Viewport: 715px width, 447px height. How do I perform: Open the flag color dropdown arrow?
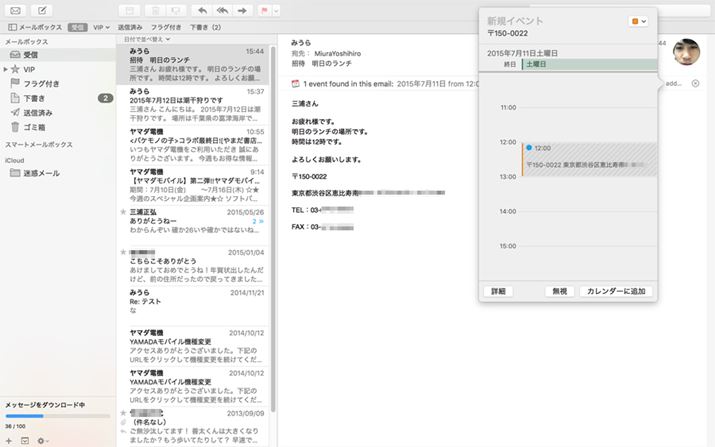click(x=276, y=10)
